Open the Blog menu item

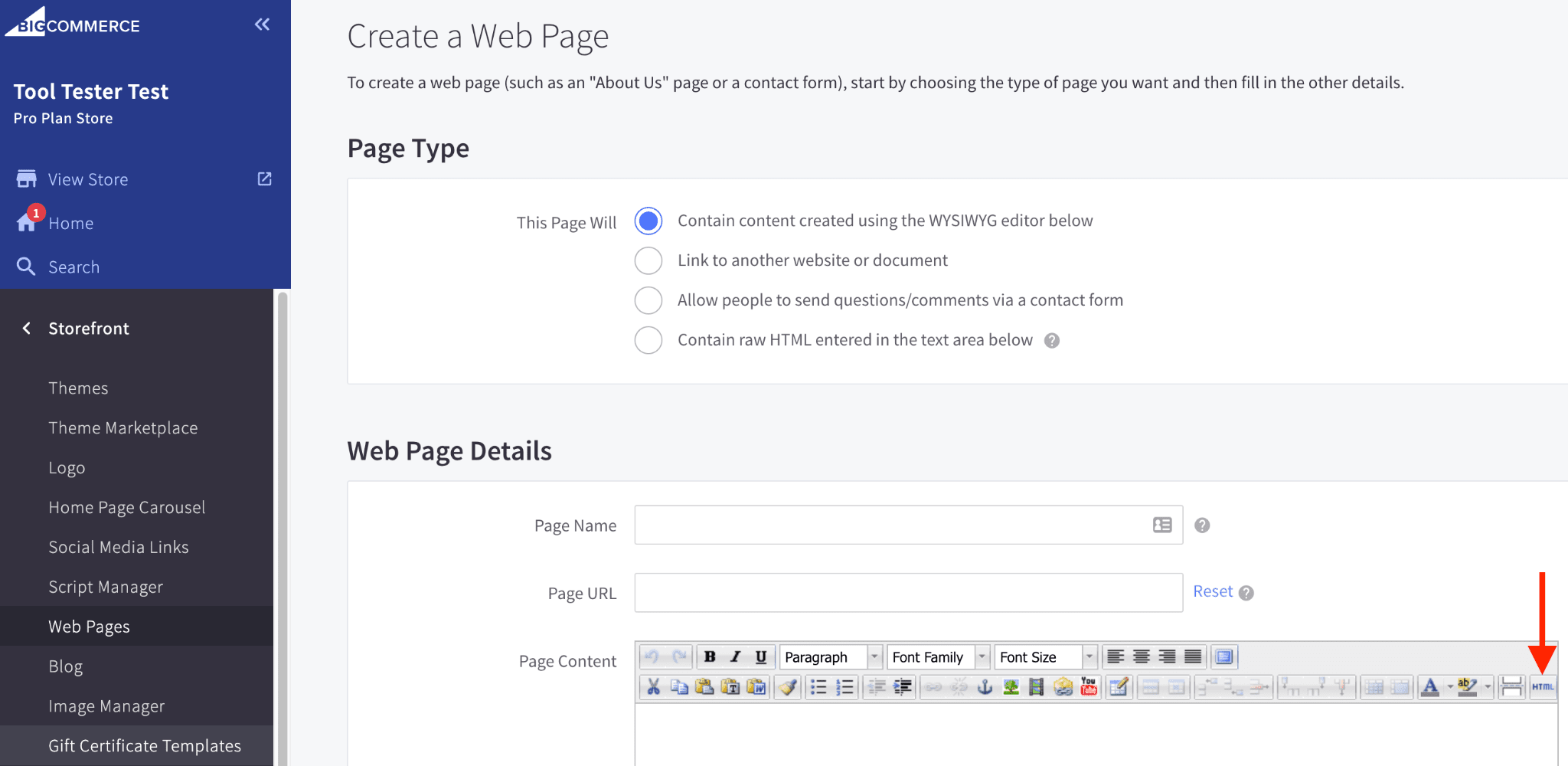point(65,666)
